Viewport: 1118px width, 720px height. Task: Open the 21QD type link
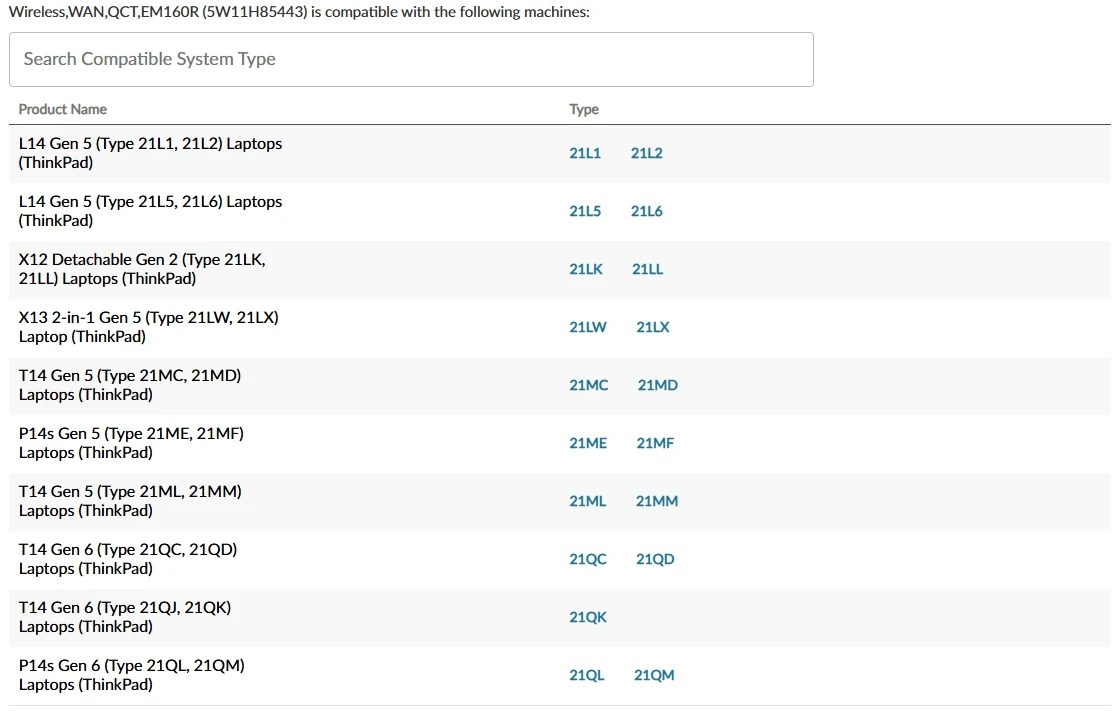coord(655,560)
